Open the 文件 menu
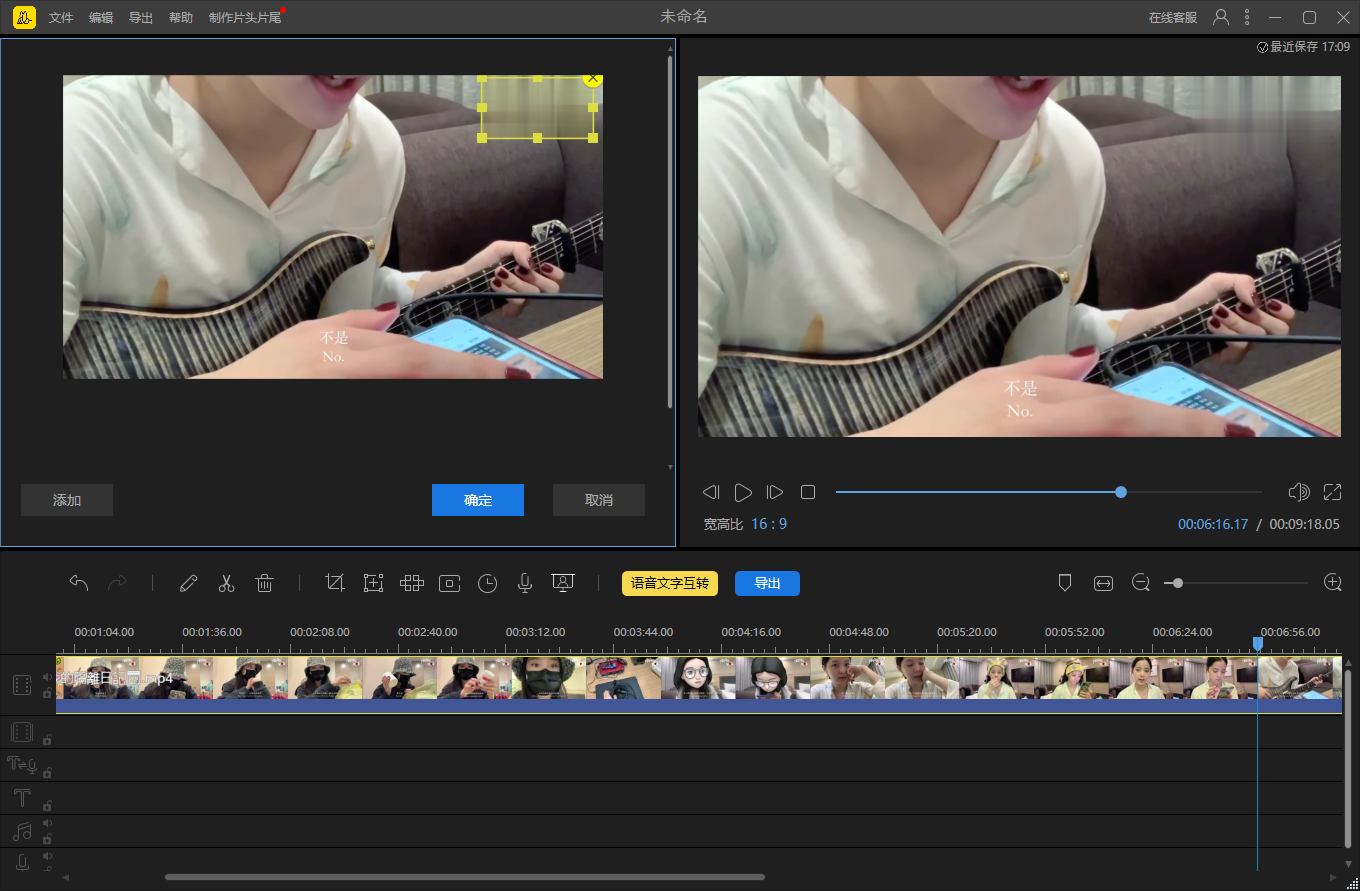Image resolution: width=1360 pixels, height=891 pixels. (x=61, y=18)
